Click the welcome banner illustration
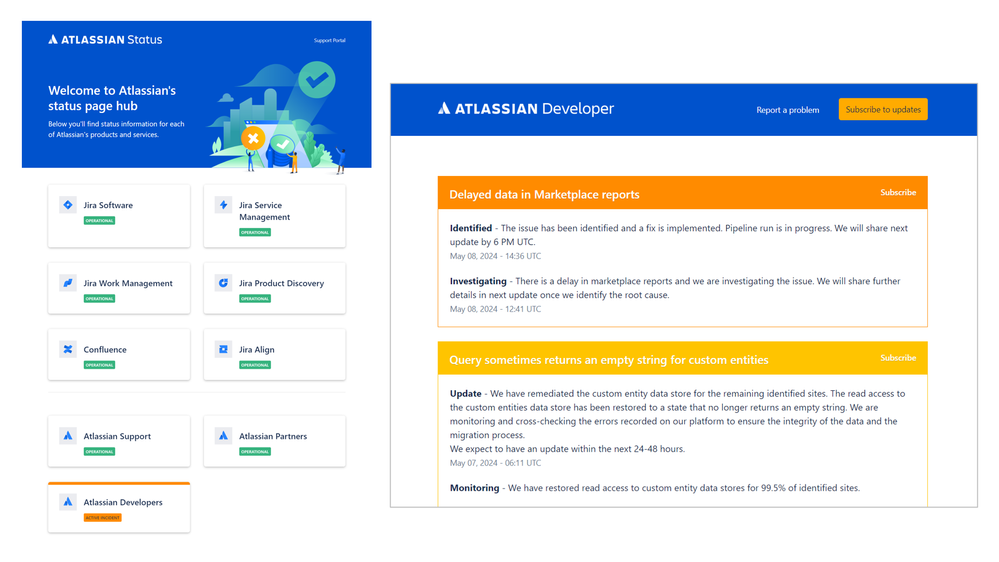Screen dimensions: 999x562 pos(278,118)
